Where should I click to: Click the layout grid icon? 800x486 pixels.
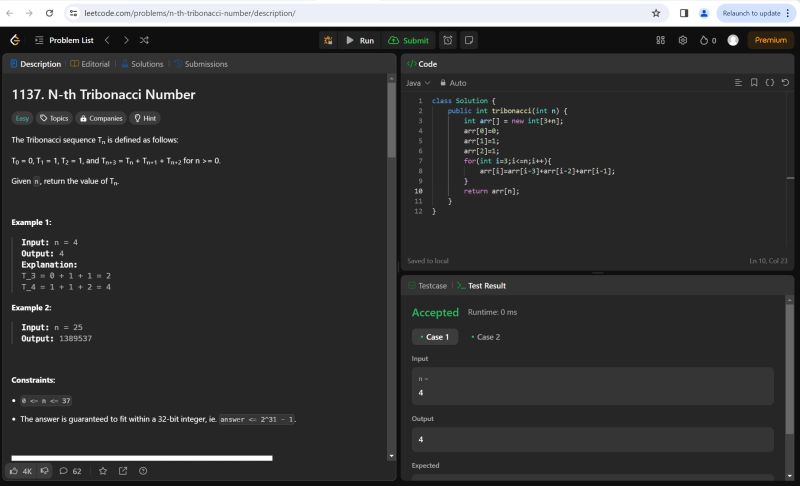coord(660,40)
